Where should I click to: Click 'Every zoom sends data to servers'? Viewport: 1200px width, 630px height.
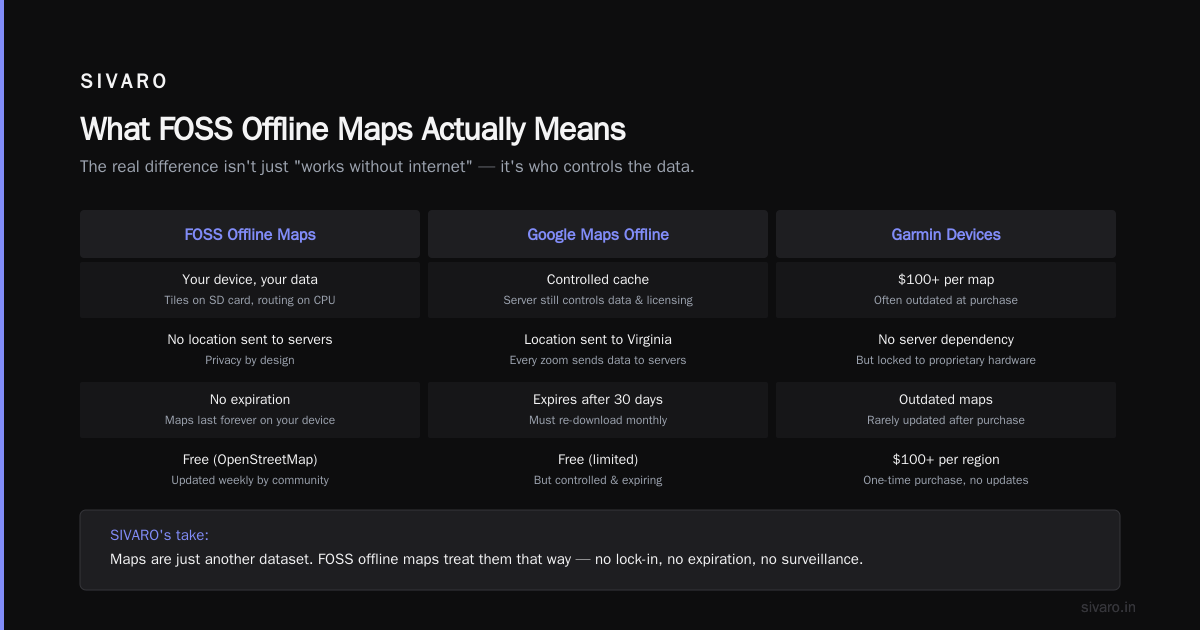pyautogui.click(x=598, y=360)
